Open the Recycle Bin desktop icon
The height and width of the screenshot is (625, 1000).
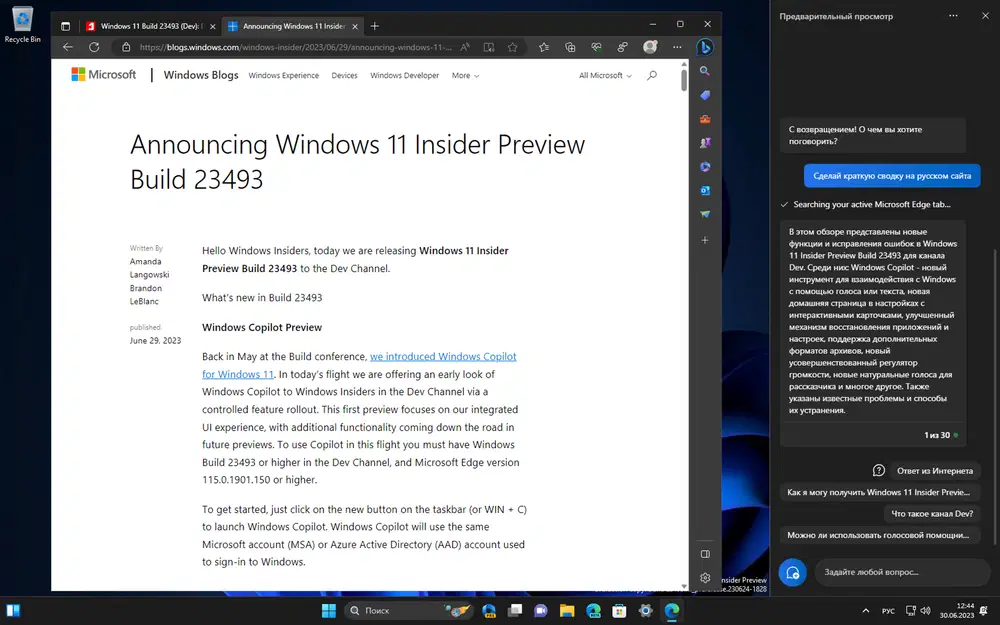click(22, 26)
